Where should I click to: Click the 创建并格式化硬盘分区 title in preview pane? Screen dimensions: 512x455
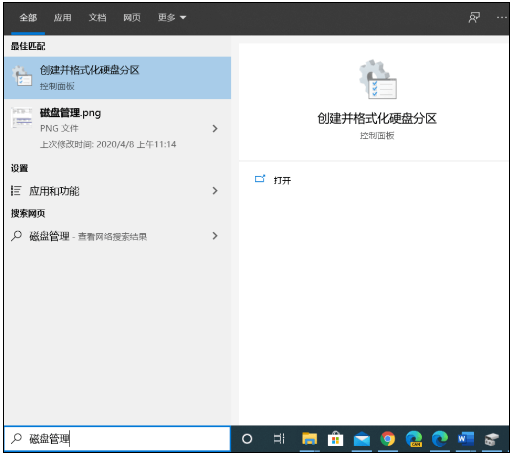click(x=377, y=118)
